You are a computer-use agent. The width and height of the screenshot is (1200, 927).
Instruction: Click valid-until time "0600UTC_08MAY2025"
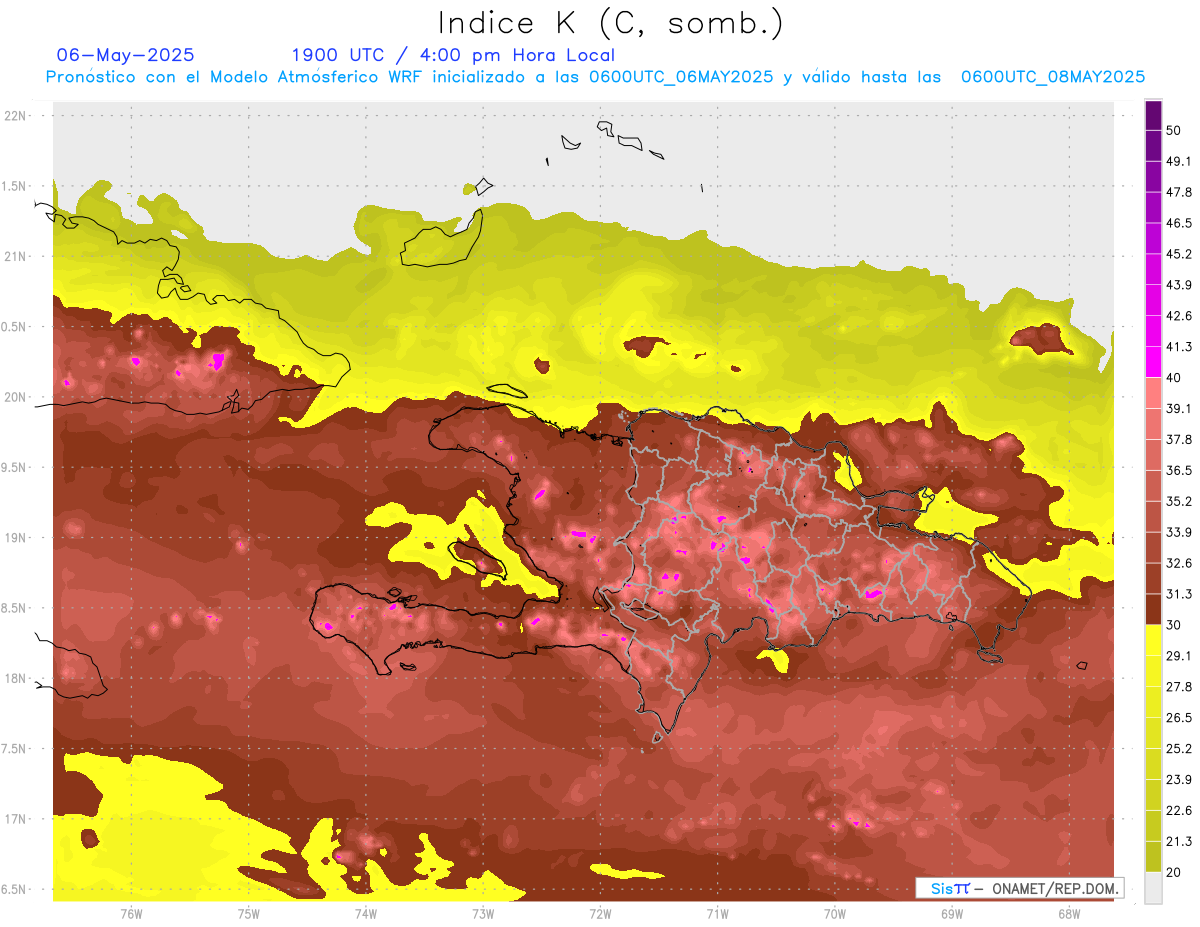pyautogui.click(x=1053, y=77)
